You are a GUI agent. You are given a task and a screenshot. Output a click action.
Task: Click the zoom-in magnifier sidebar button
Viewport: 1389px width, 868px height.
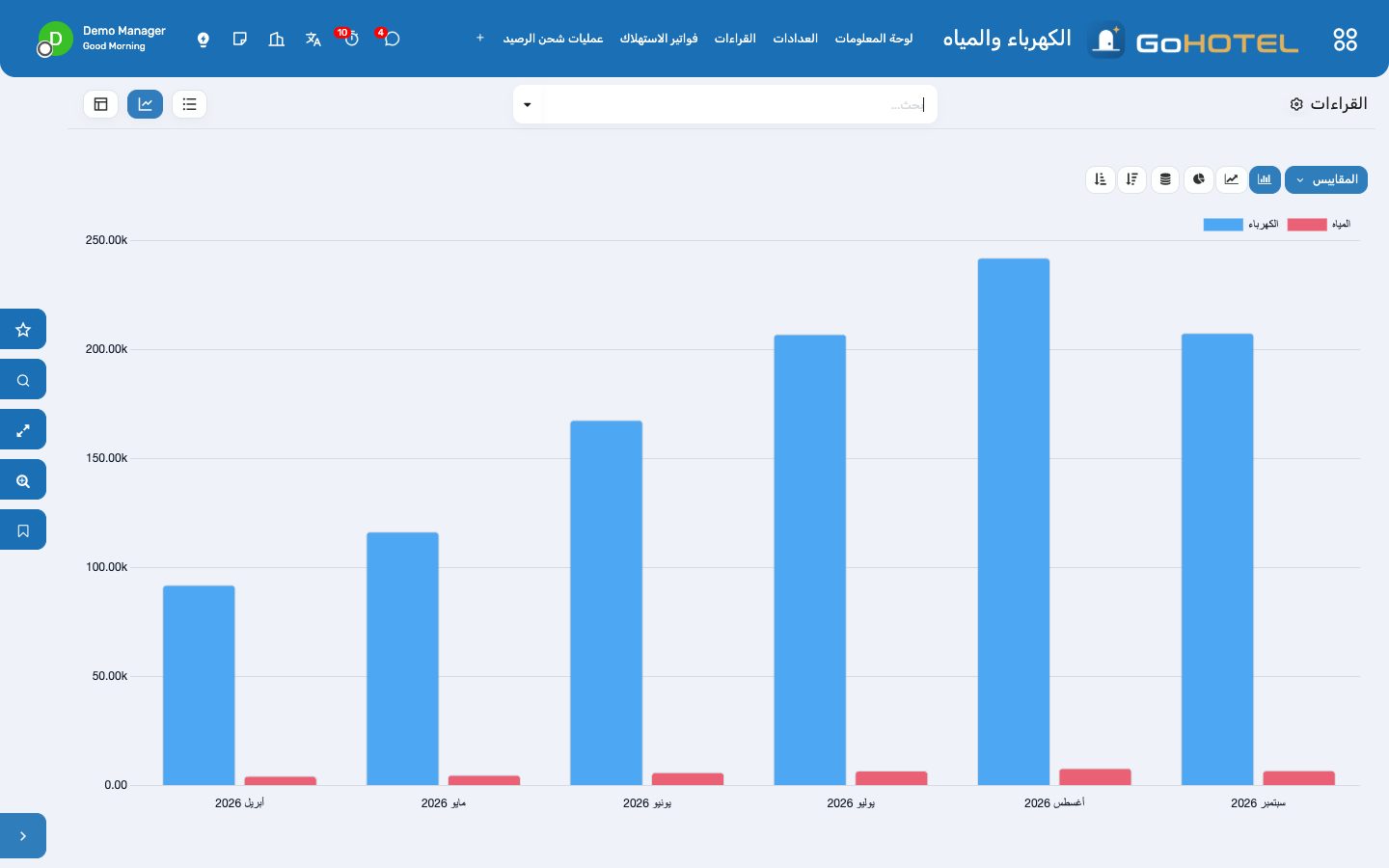[x=23, y=480]
